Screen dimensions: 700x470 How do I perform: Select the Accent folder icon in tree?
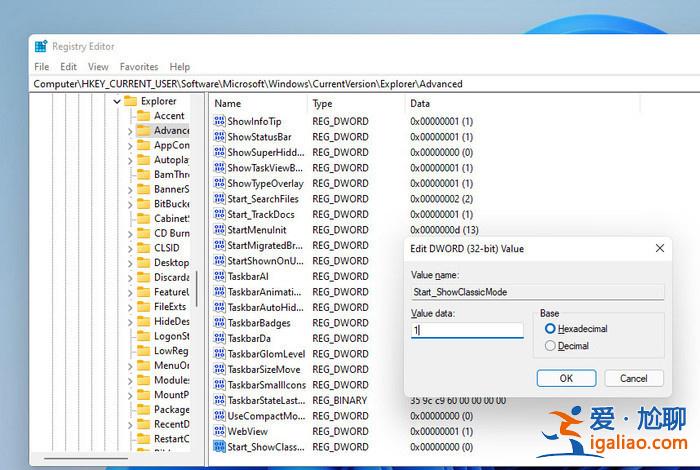click(143, 116)
